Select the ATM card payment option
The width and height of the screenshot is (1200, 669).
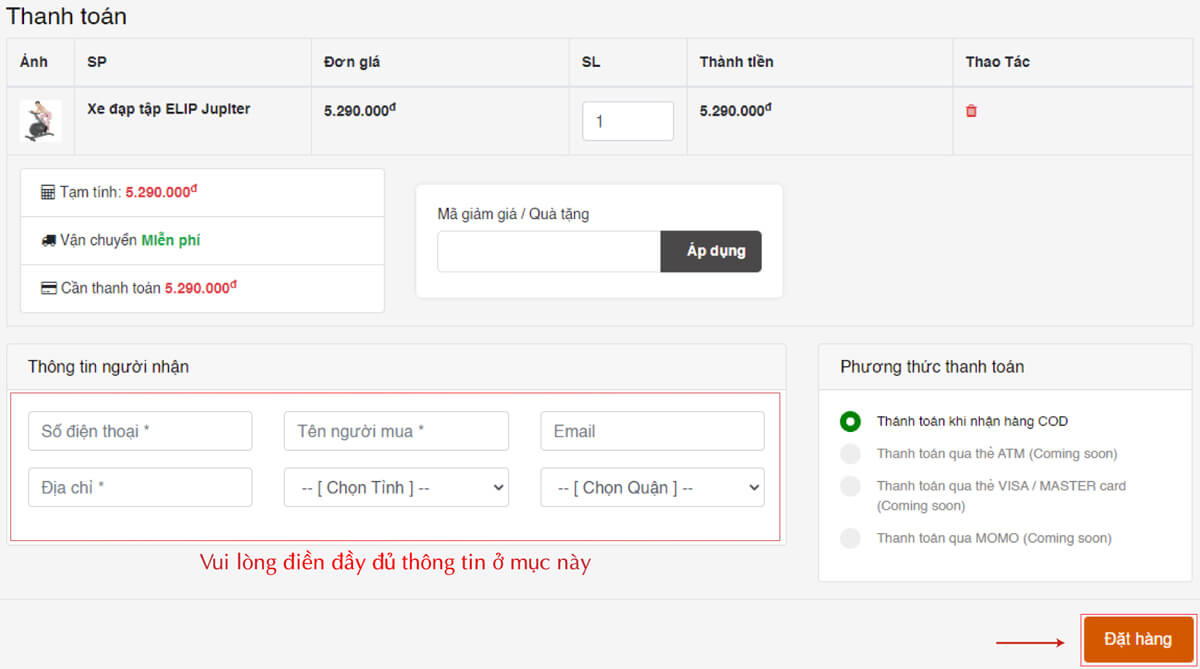(x=850, y=454)
